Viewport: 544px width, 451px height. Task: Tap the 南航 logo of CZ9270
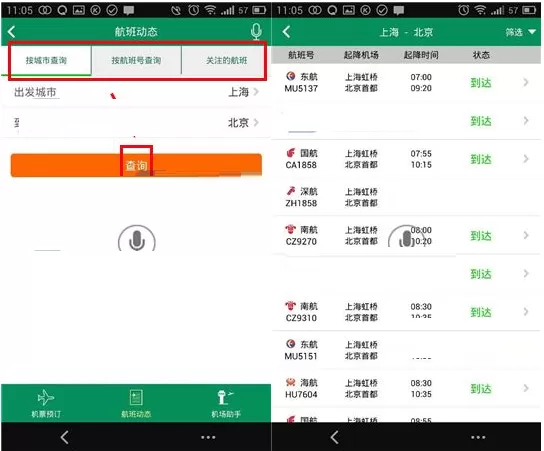pos(291,229)
